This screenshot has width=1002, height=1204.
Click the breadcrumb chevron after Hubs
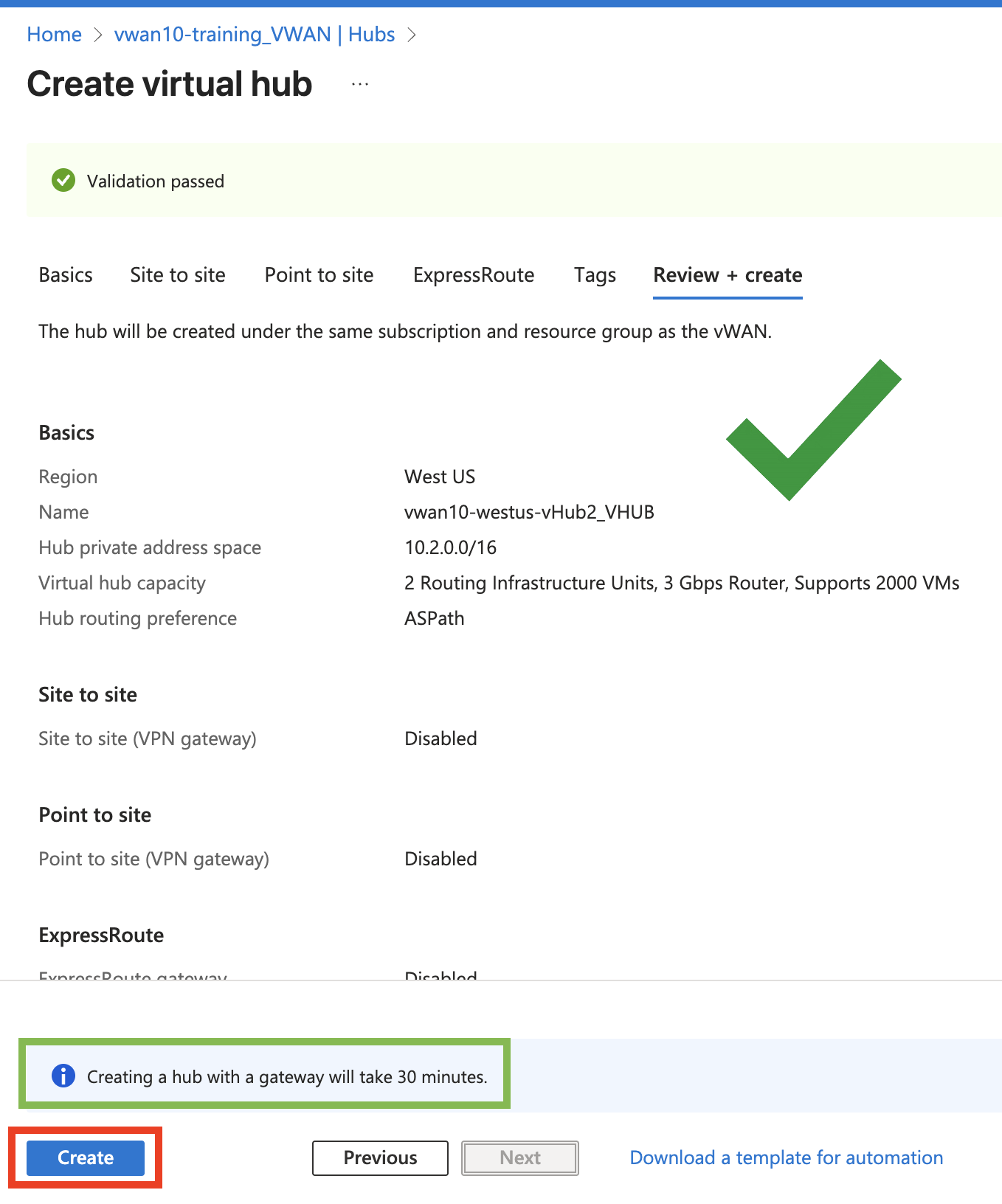tap(412, 35)
